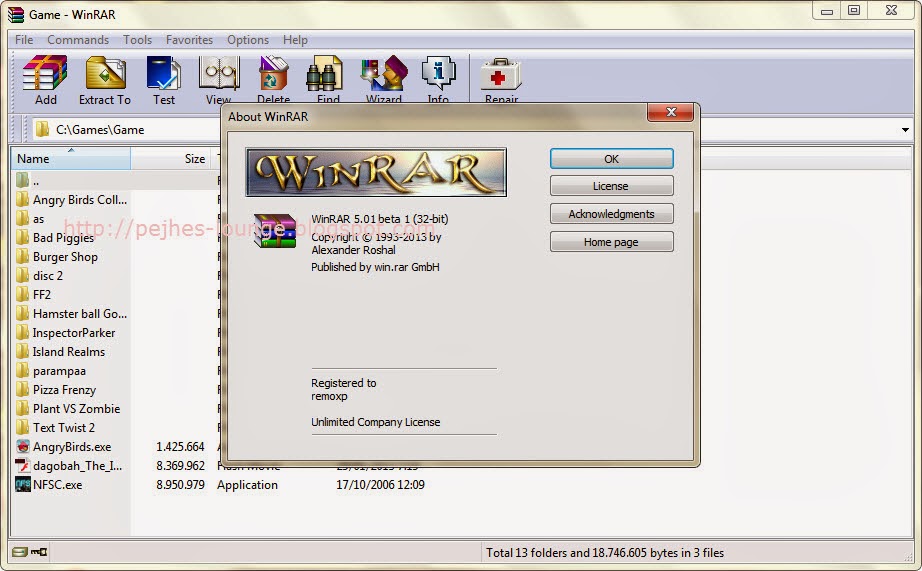Screen dimensions: 922x571
Task: Open the Wizard toolbar icon
Action: click(384, 73)
